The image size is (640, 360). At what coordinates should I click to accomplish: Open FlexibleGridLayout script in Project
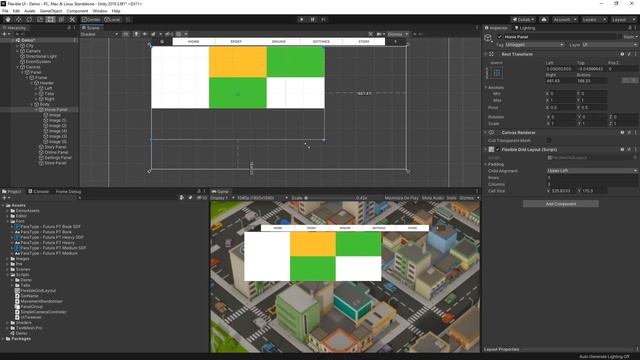tap(38, 291)
